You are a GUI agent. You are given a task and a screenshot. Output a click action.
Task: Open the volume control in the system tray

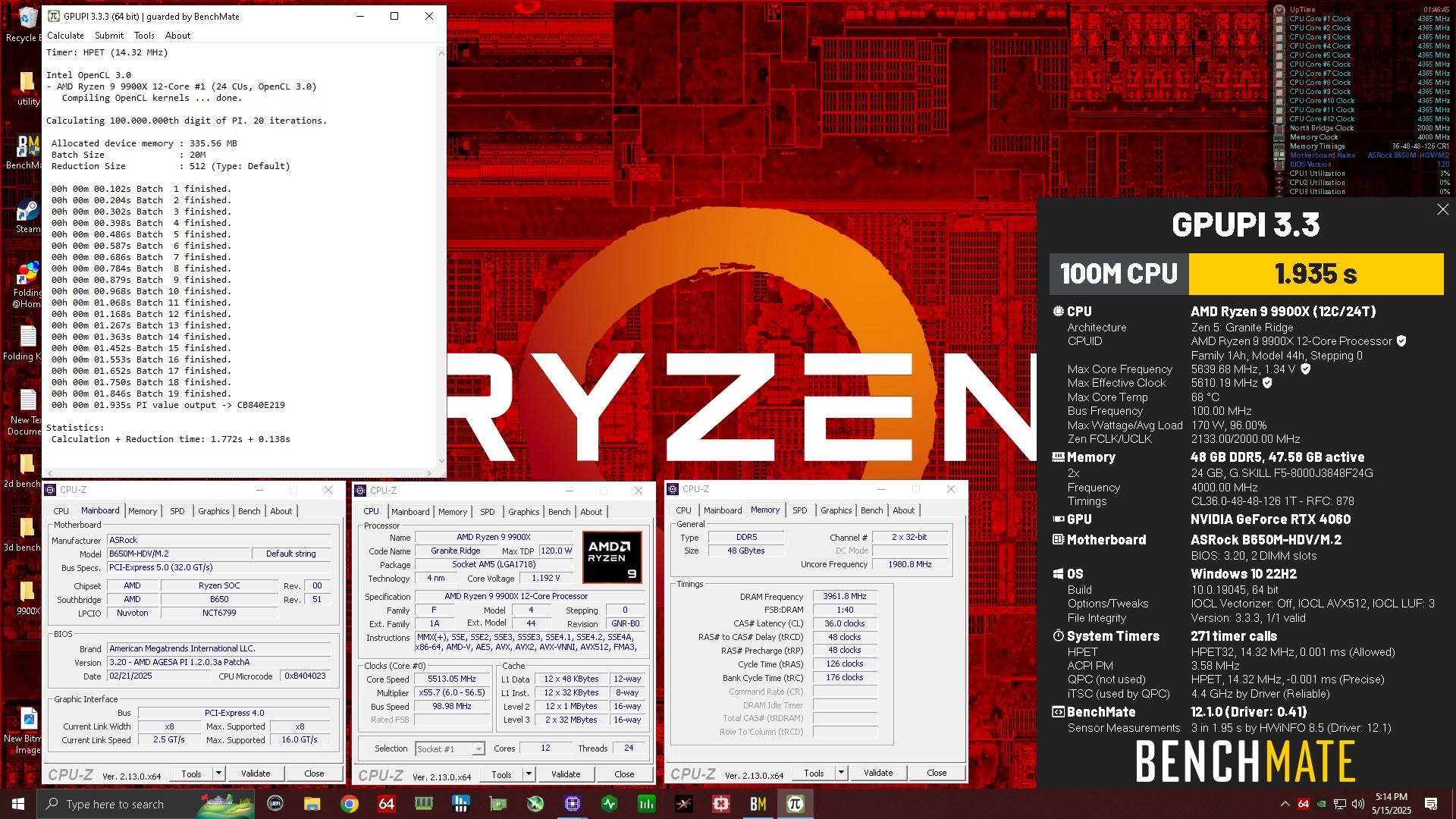pos(1358,804)
